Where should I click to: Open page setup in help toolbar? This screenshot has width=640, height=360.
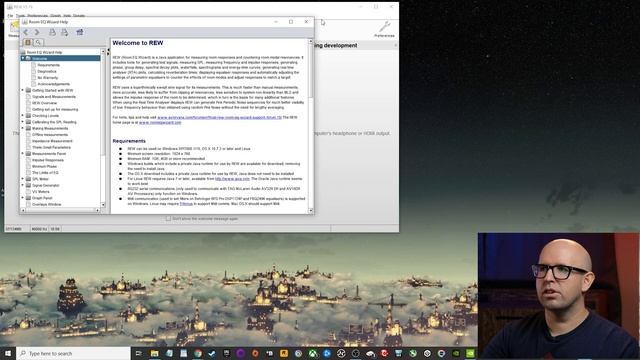tap(64, 32)
